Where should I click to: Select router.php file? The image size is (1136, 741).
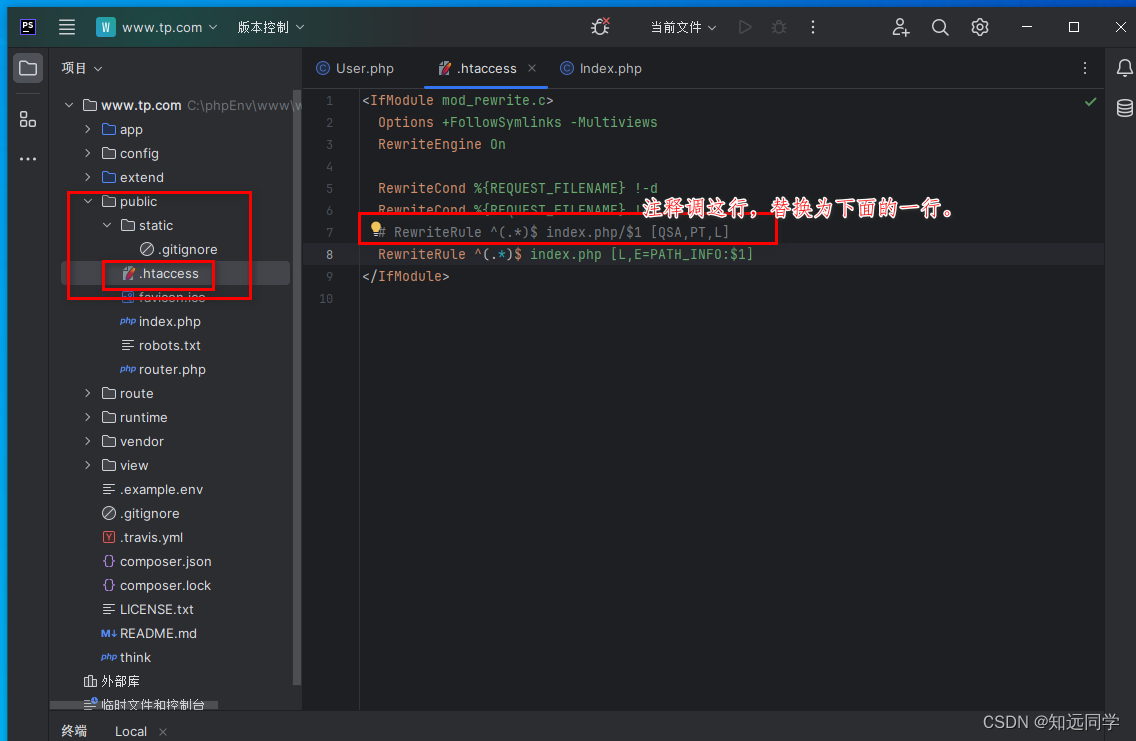[x=163, y=369]
